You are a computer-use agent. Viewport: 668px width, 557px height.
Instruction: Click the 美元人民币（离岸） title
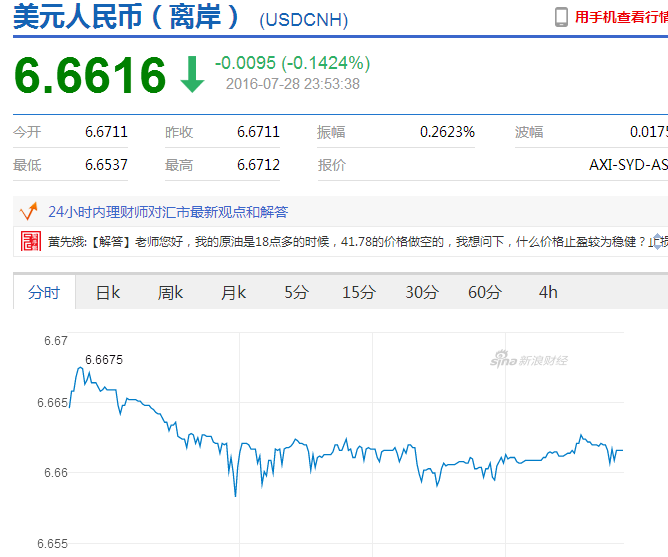pos(126,17)
